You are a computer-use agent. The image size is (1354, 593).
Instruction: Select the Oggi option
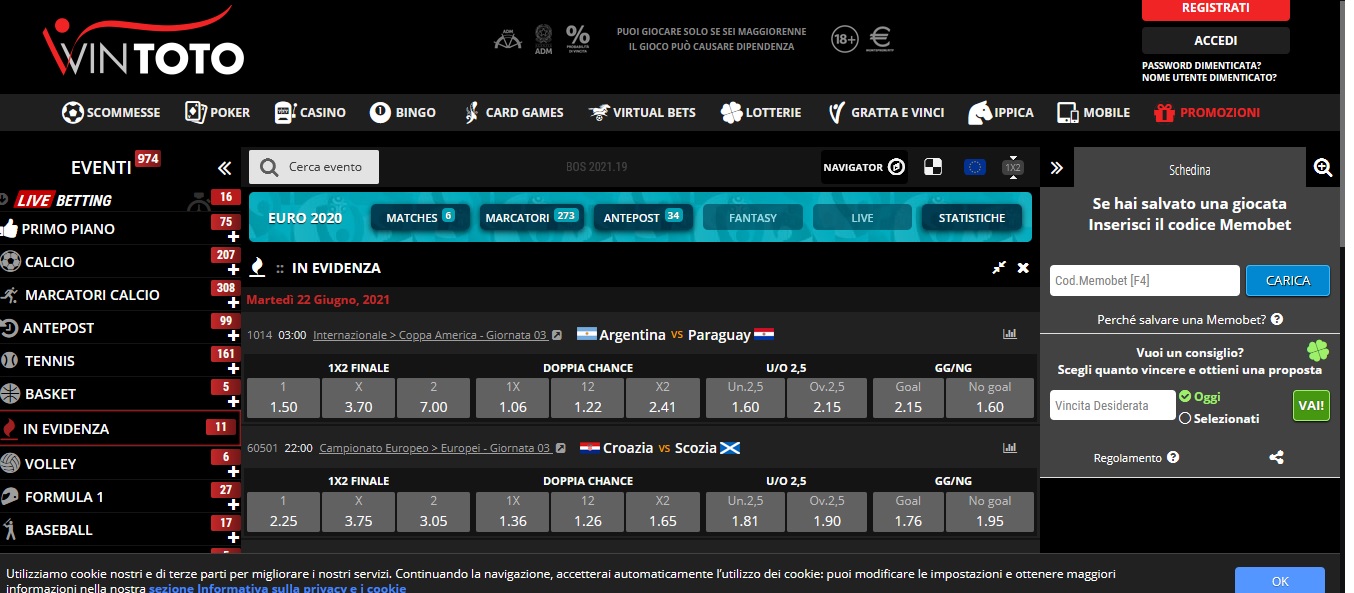1200,396
